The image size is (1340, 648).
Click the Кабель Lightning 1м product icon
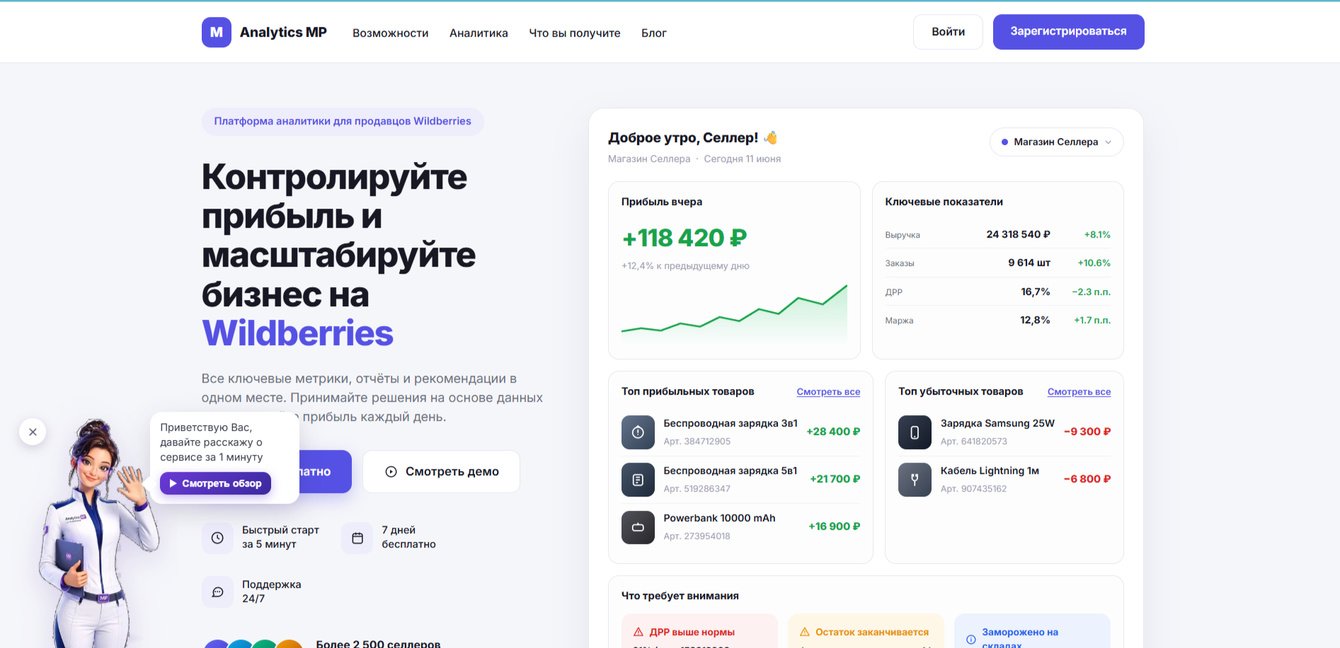(x=915, y=480)
